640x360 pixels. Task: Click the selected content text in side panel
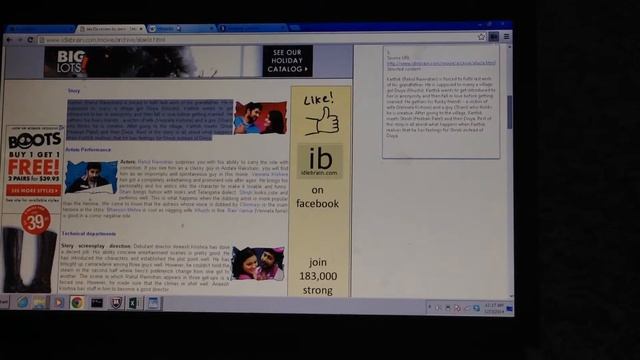coord(440,107)
